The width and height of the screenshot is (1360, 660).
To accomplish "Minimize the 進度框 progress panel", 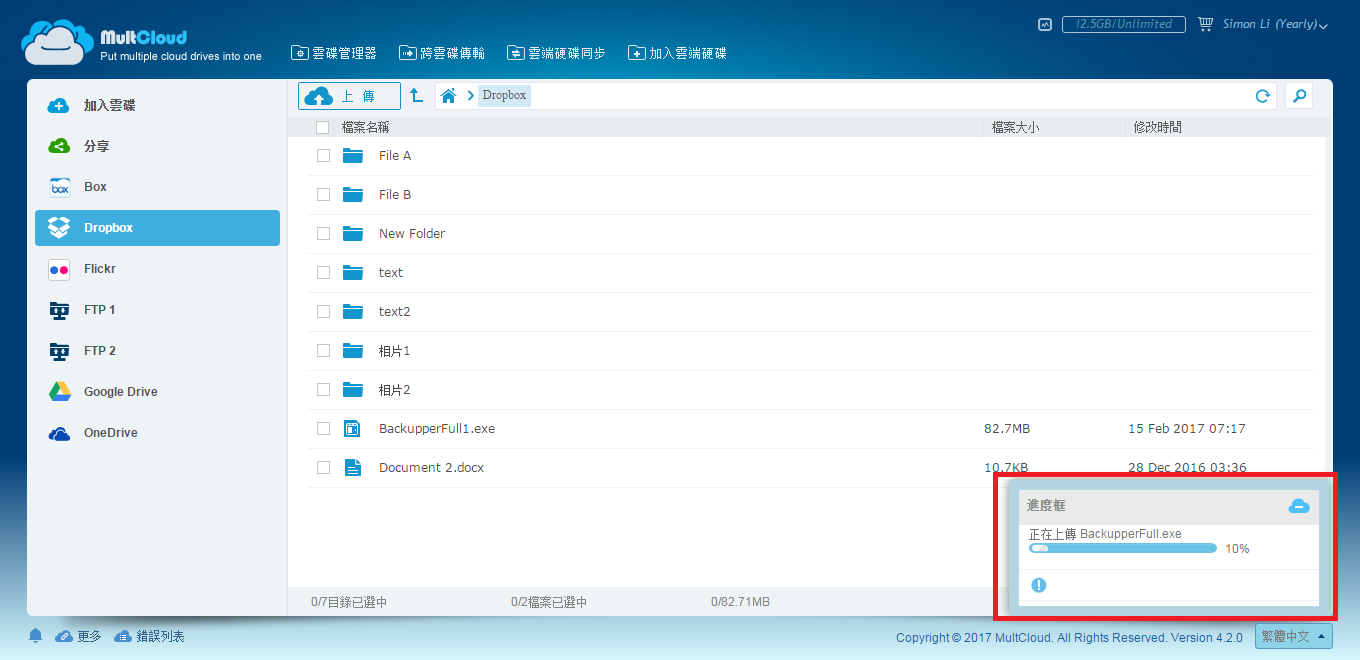I will [1298, 506].
